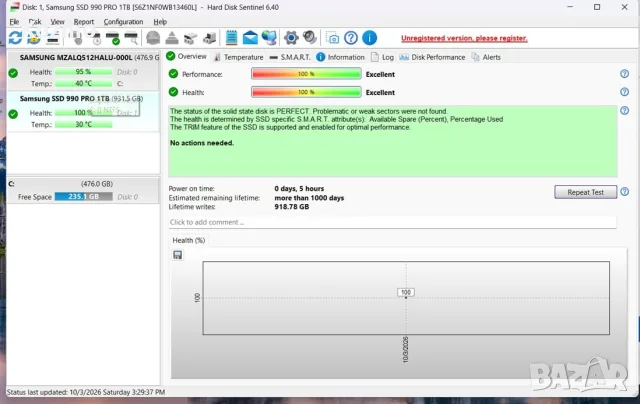Switch to the Alerts tab
640x404 pixels.
pos(486,57)
